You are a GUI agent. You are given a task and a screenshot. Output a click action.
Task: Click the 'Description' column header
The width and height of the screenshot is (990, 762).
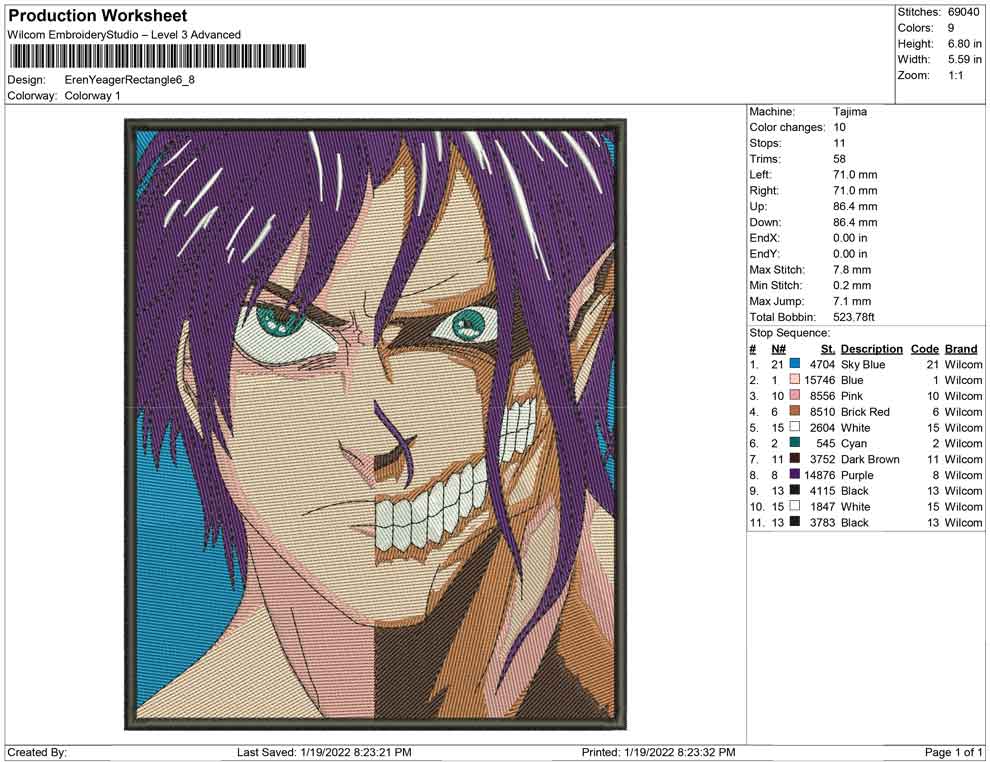871,348
